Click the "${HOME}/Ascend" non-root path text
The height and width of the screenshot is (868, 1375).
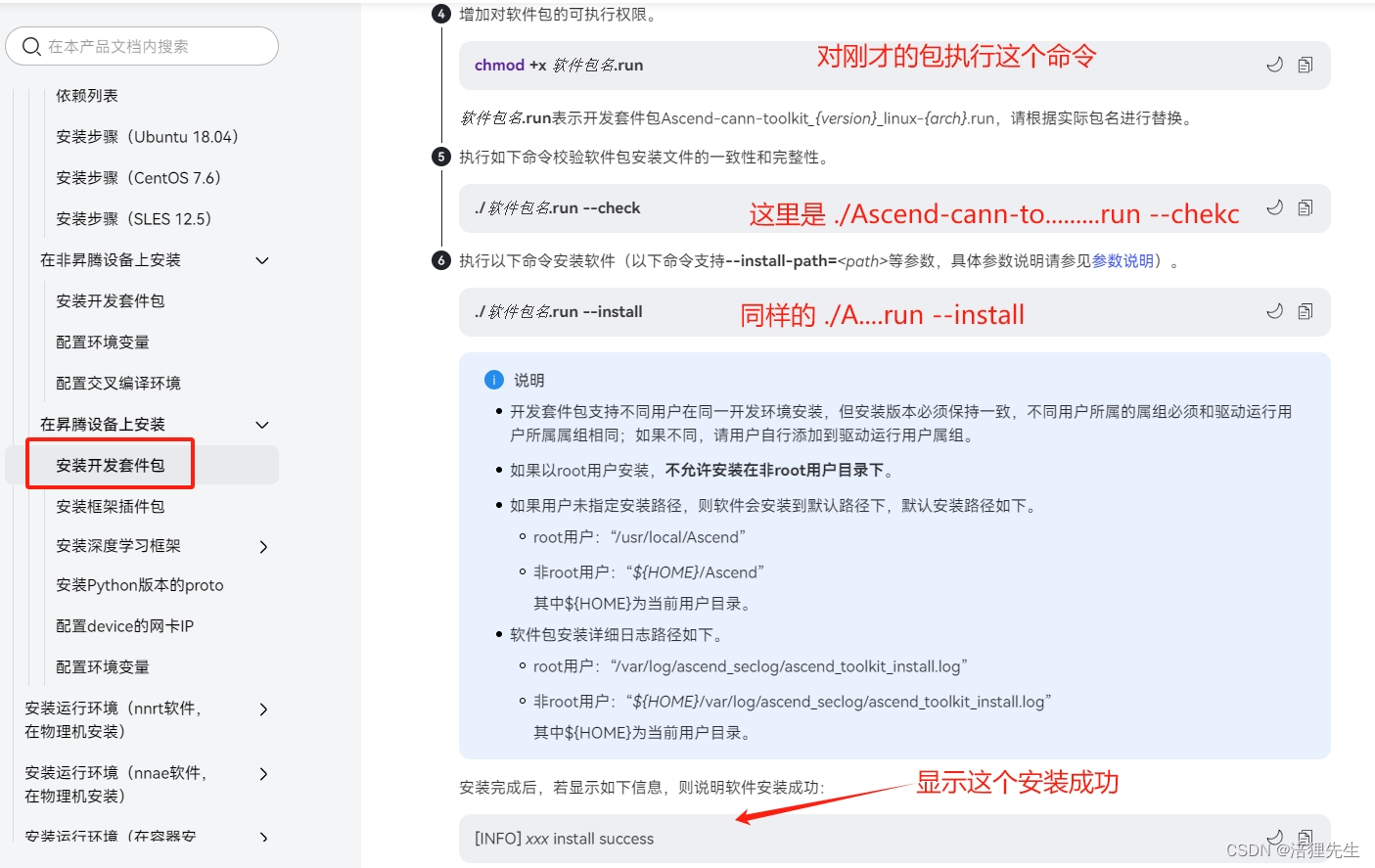click(695, 571)
